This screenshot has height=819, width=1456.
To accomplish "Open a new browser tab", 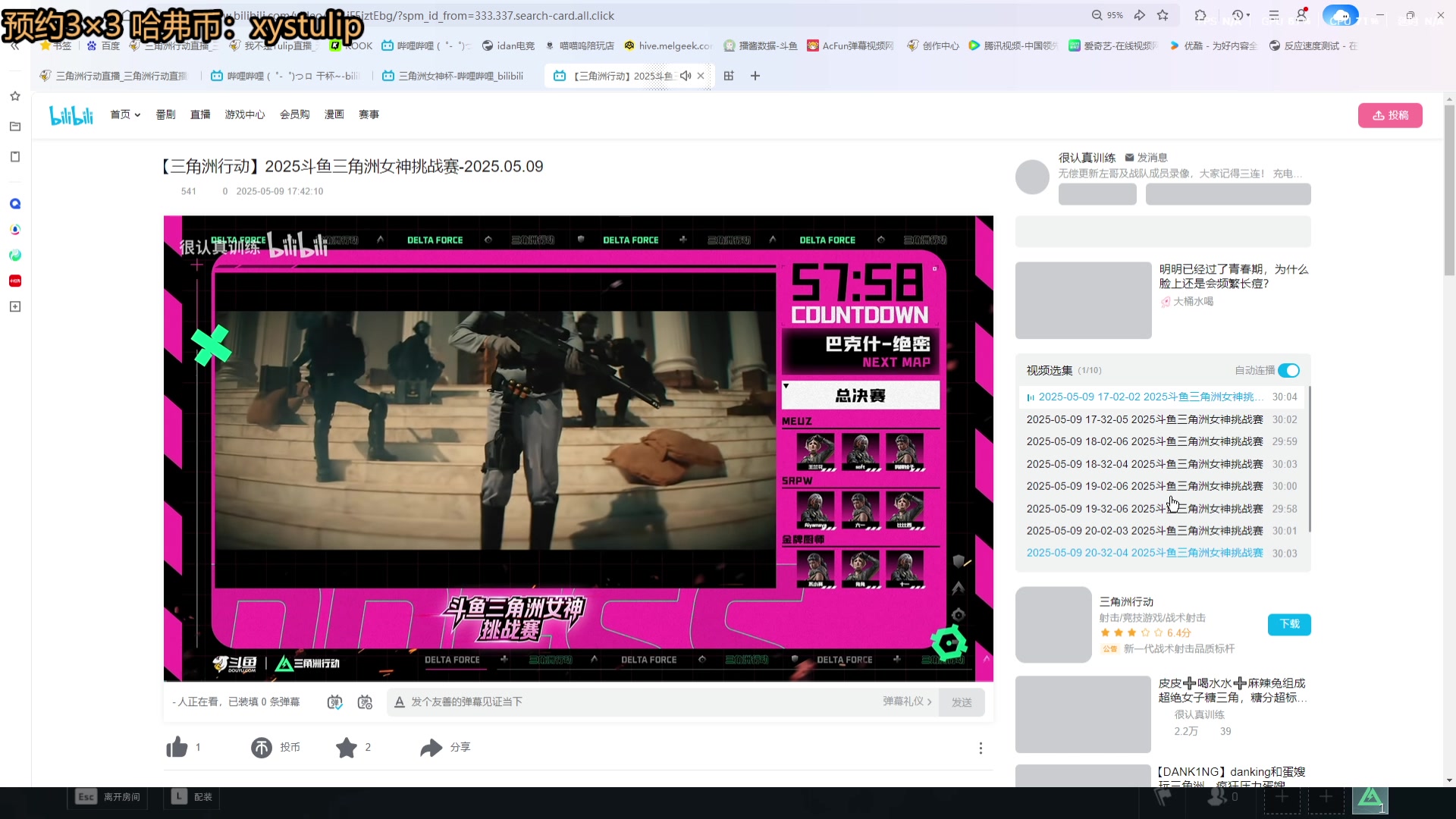I will coord(755,76).
